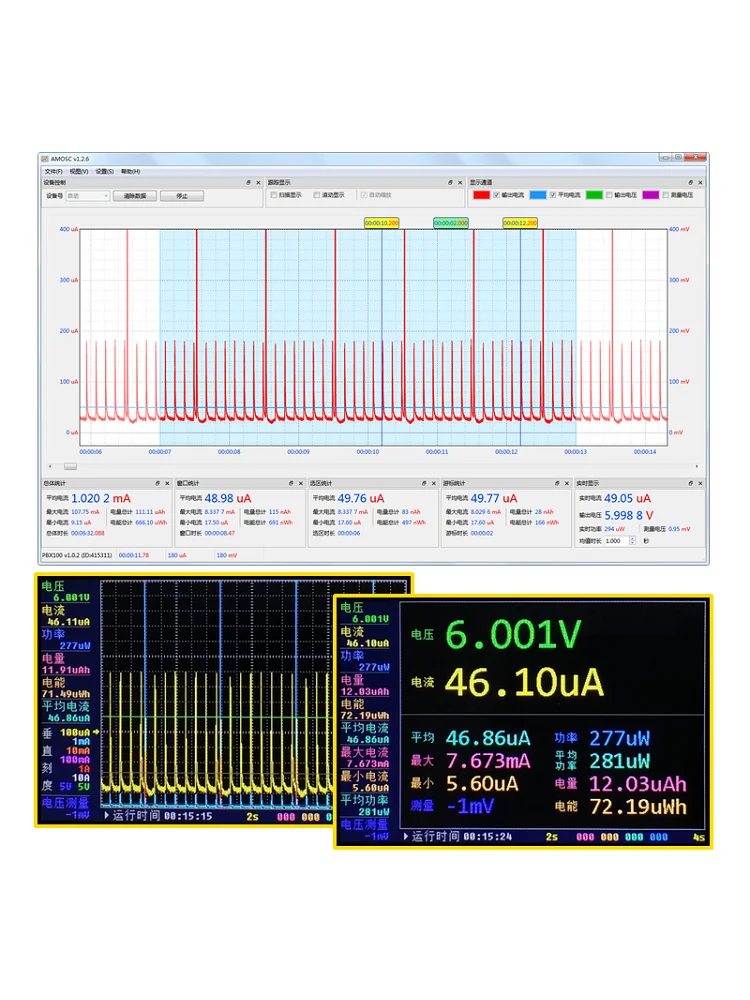Close the 跟踪显示 panel
Viewport: 750px width, 1000px height.
tap(460, 182)
